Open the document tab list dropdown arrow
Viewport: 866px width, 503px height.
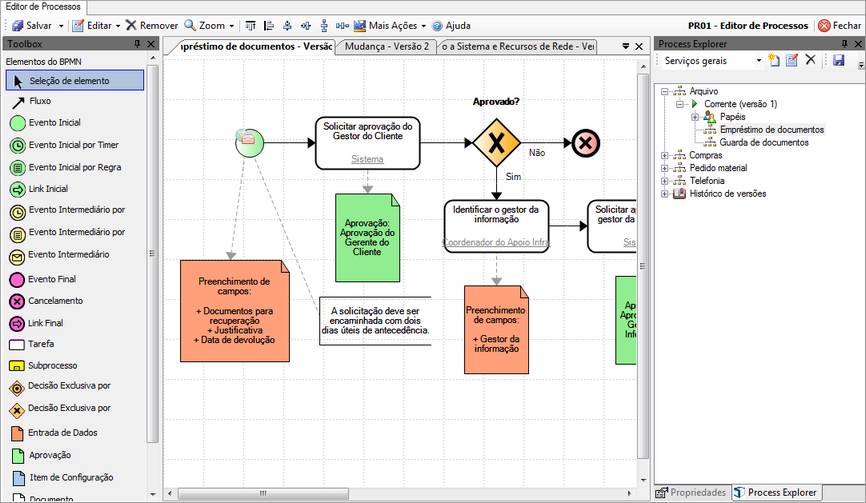(626, 46)
